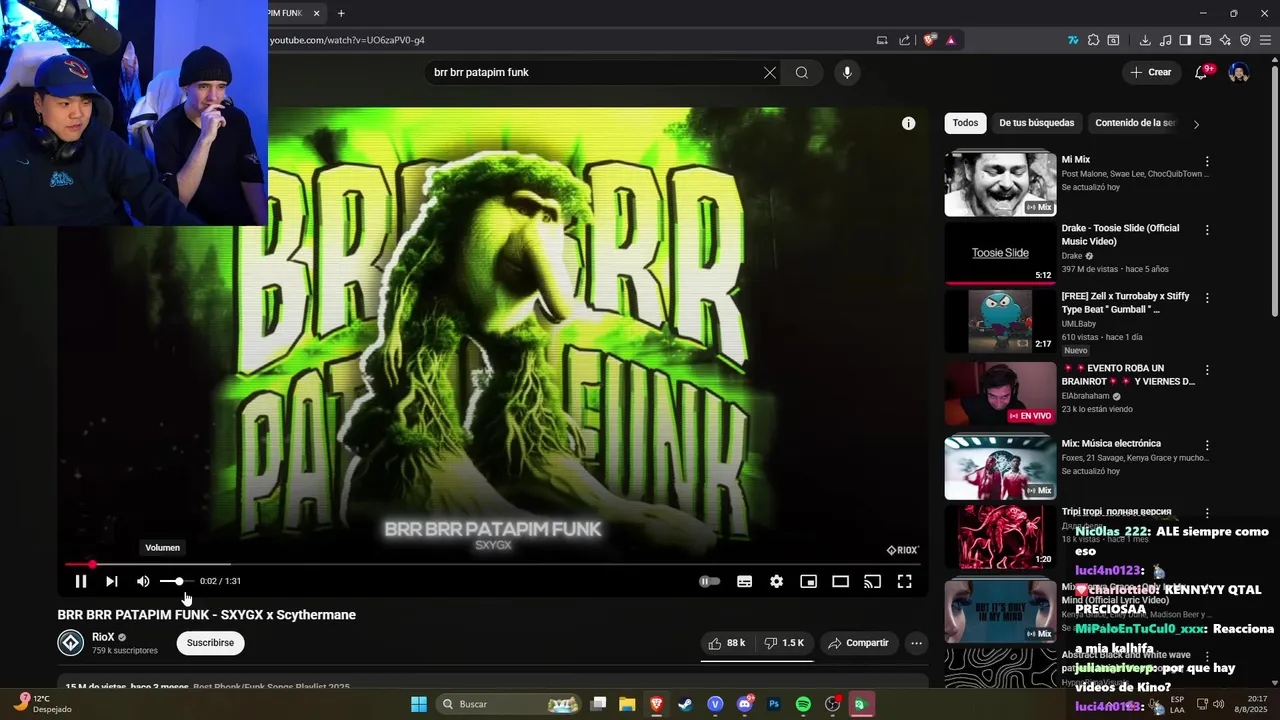Click the RioX channel avatar

[70, 643]
